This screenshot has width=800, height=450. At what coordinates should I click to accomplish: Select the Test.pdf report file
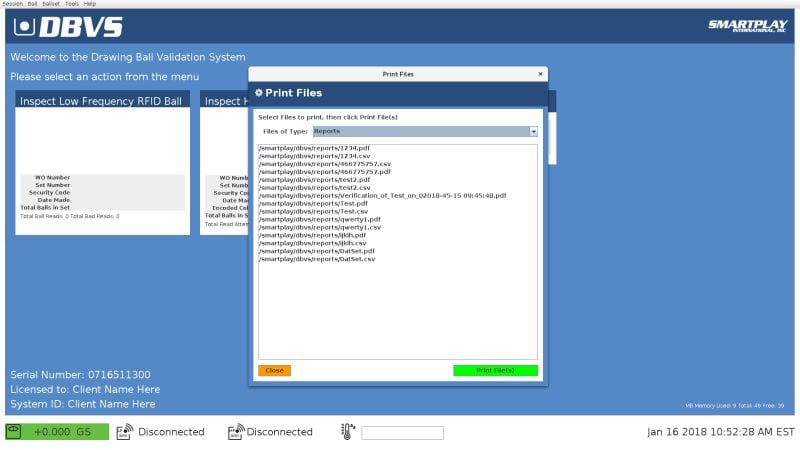pyautogui.click(x=313, y=204)
